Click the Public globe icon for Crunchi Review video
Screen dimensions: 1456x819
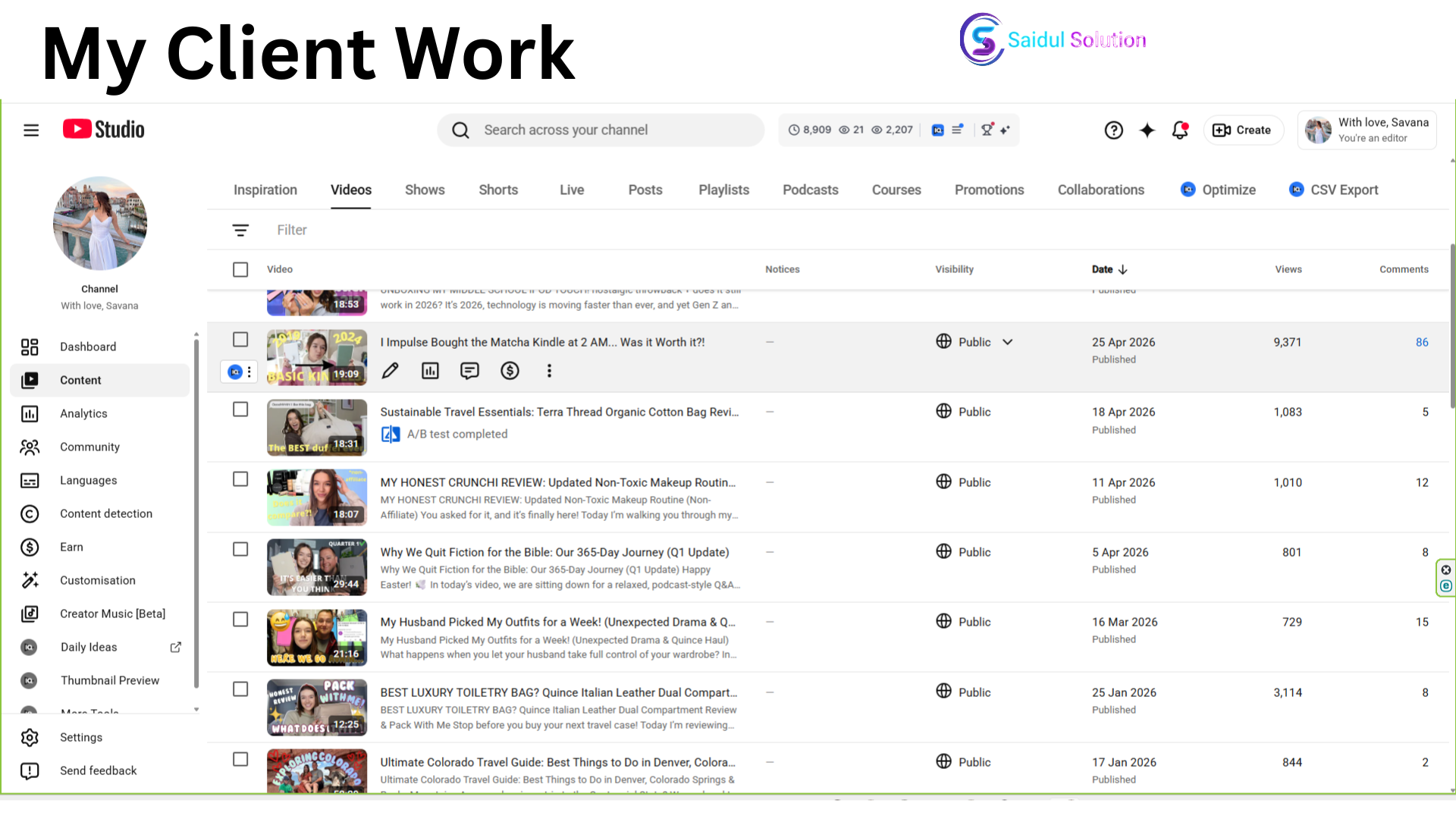[943, 482]
